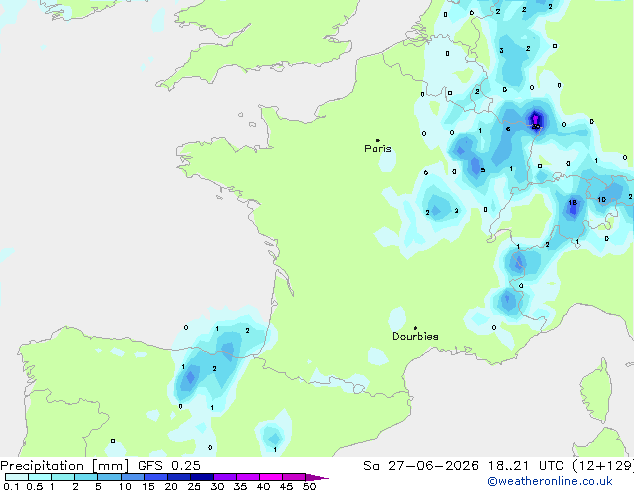Click the '50' legend scale label
The height and width of the screenshot is (490, 634).
(x=309, y=486)
